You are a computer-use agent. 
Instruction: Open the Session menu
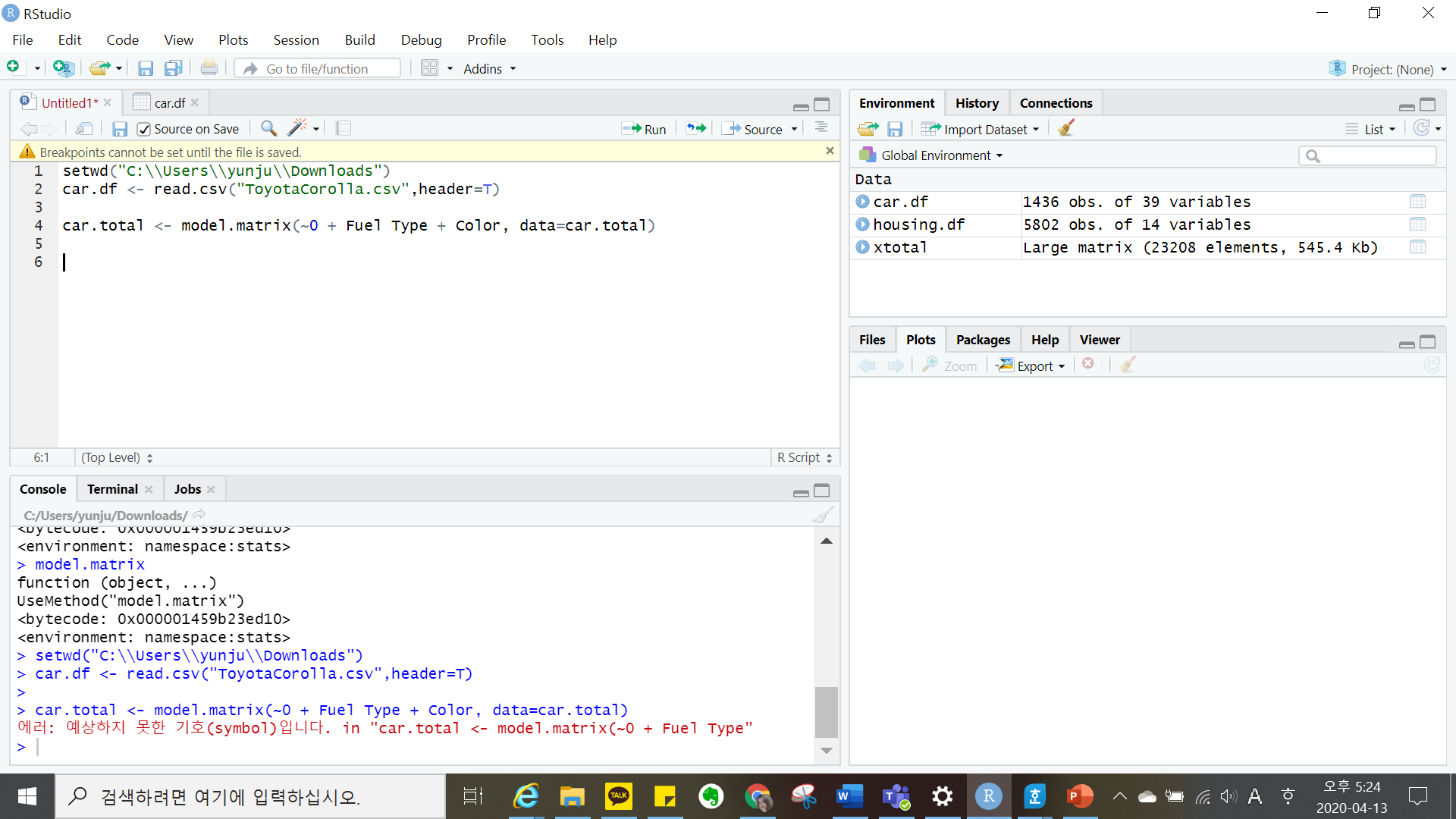pyautogui.click(x=296, y=39)
